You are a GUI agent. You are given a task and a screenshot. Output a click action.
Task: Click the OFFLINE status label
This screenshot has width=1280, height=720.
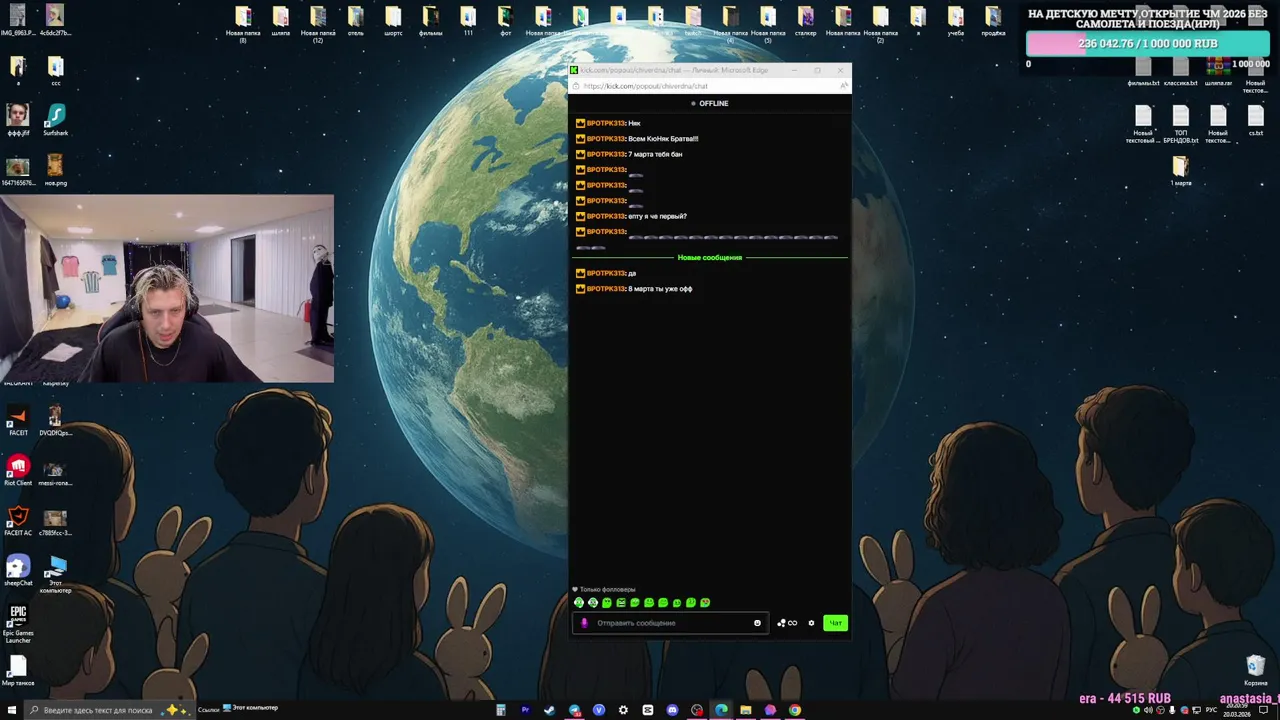[x=710, y=104]
